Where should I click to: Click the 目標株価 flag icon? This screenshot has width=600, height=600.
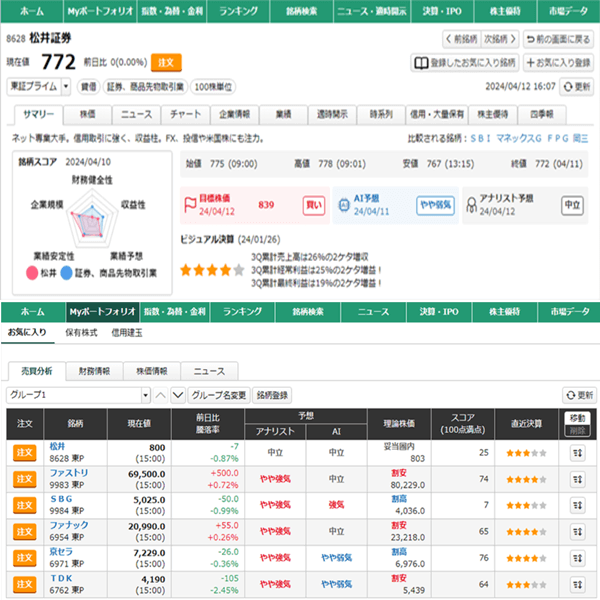[190, 205]
